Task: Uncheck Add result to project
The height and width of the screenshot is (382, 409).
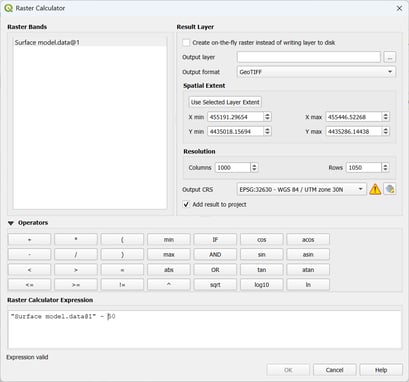Action: pos(186,204)
